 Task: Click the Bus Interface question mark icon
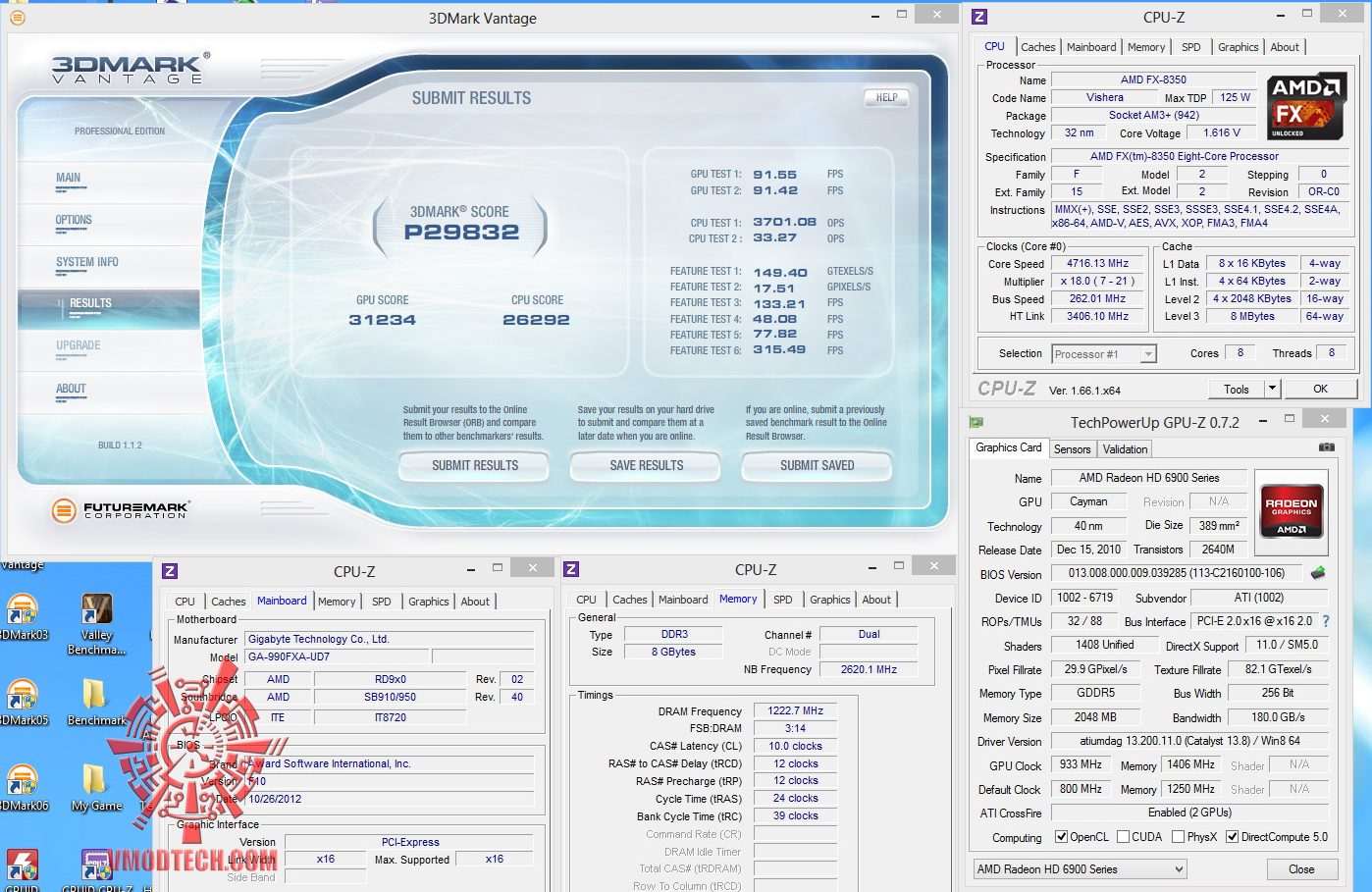tap(1326, 621)
